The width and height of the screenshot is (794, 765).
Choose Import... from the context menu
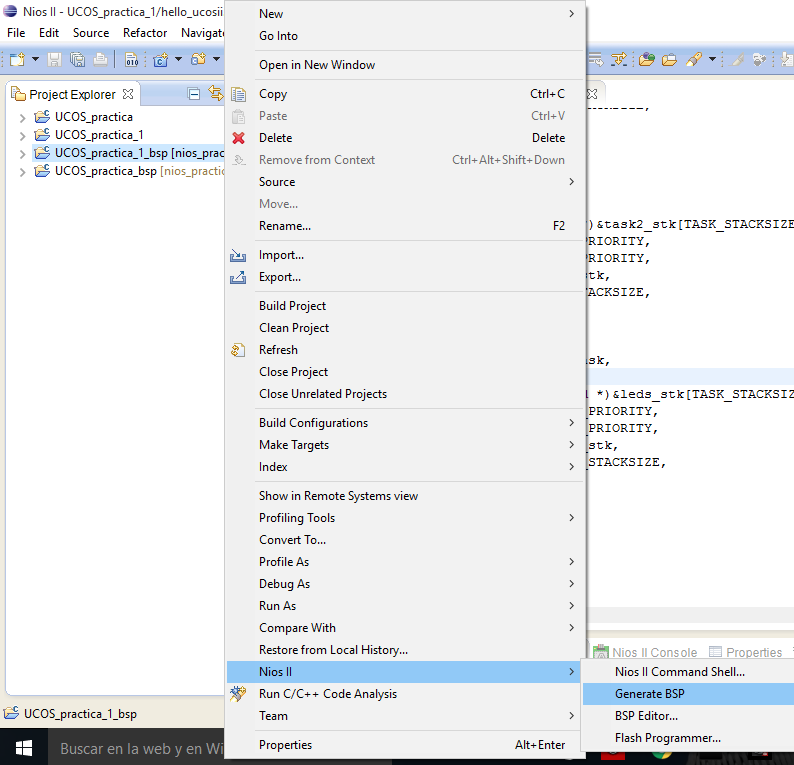(x=405, y=255)
